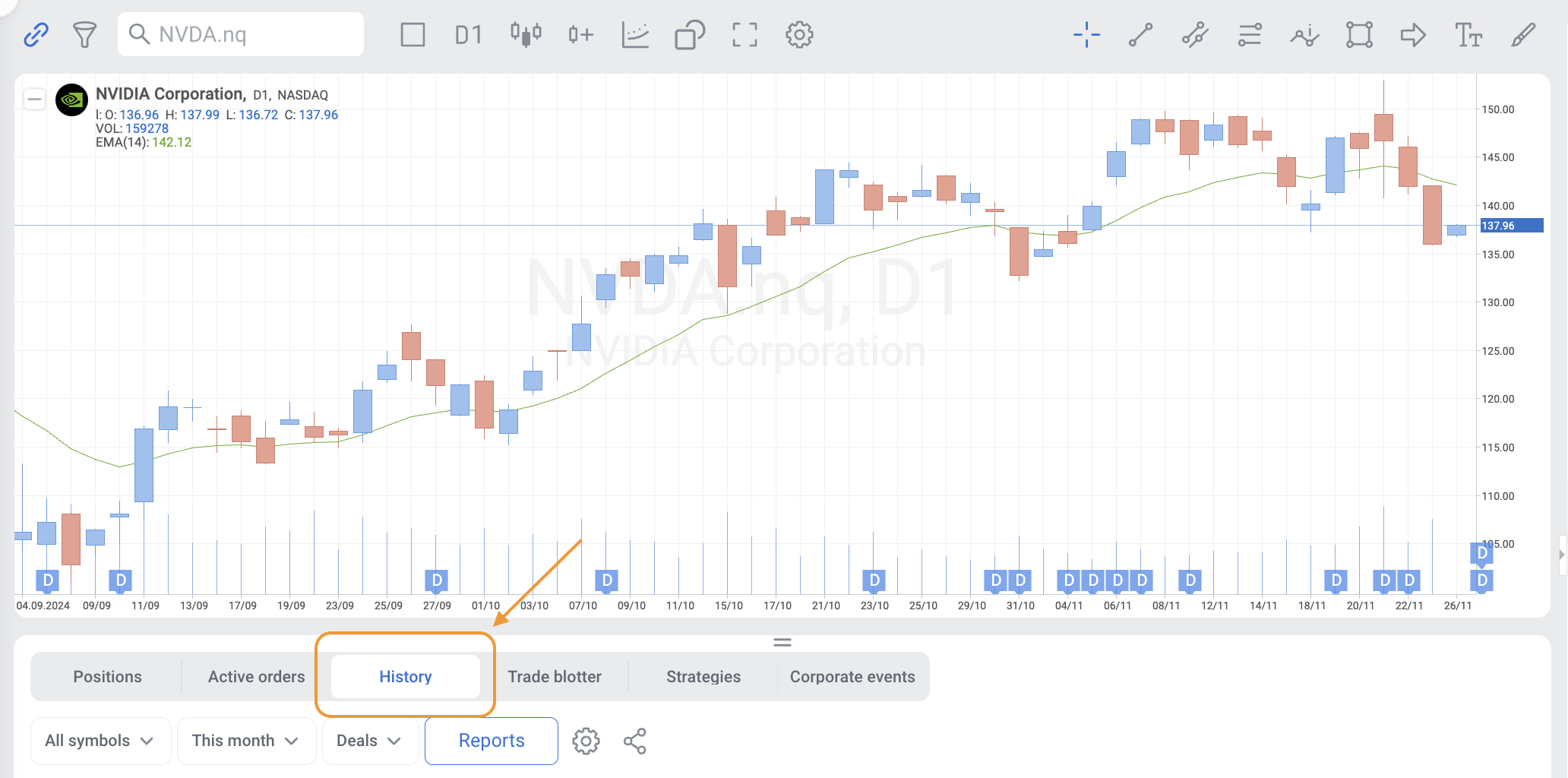
Task: Click the NVIDIA logo icon
Action: [x=71, y=100]
